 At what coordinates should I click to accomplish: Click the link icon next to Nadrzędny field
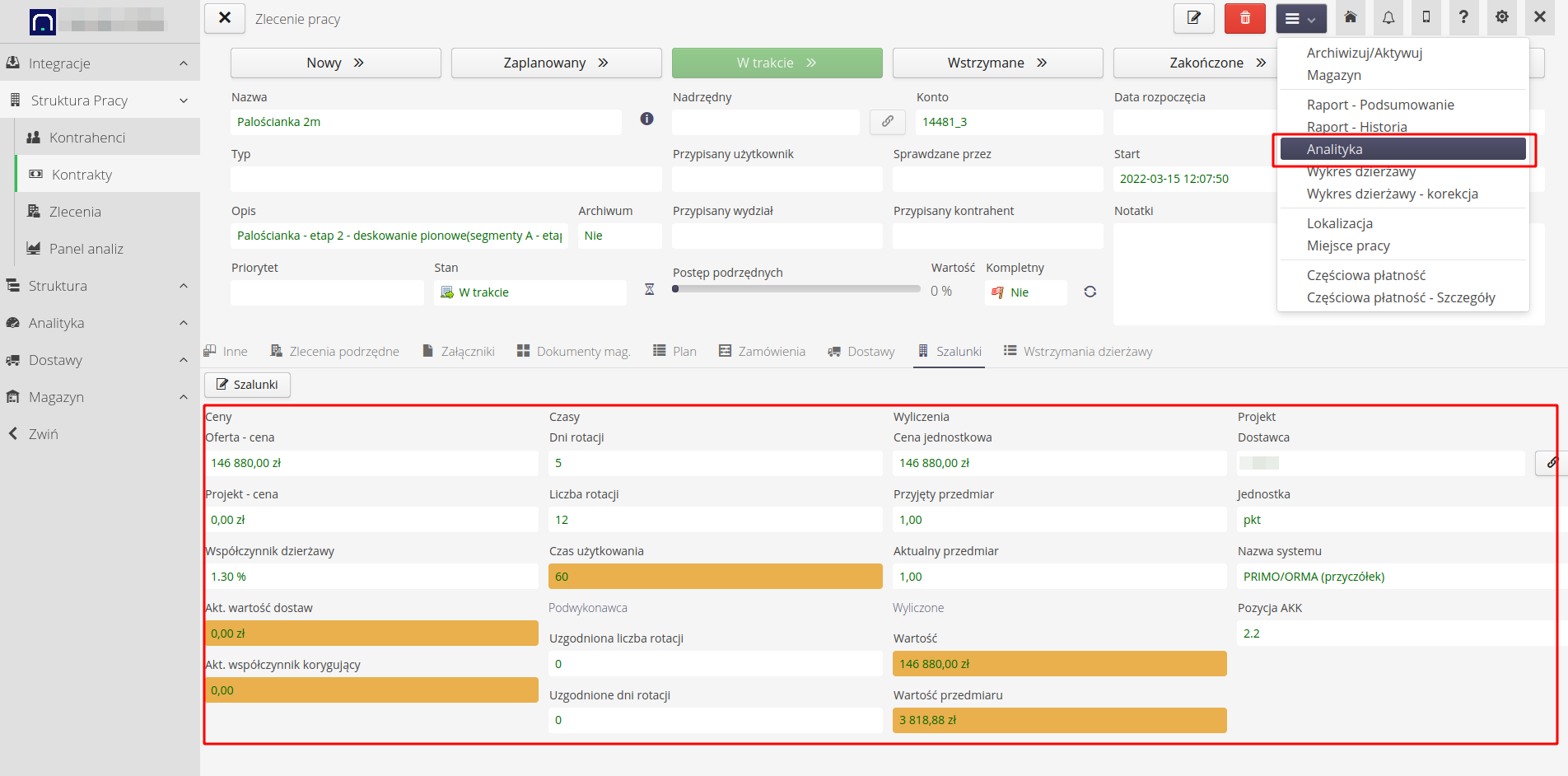click(x=888, y=122)
